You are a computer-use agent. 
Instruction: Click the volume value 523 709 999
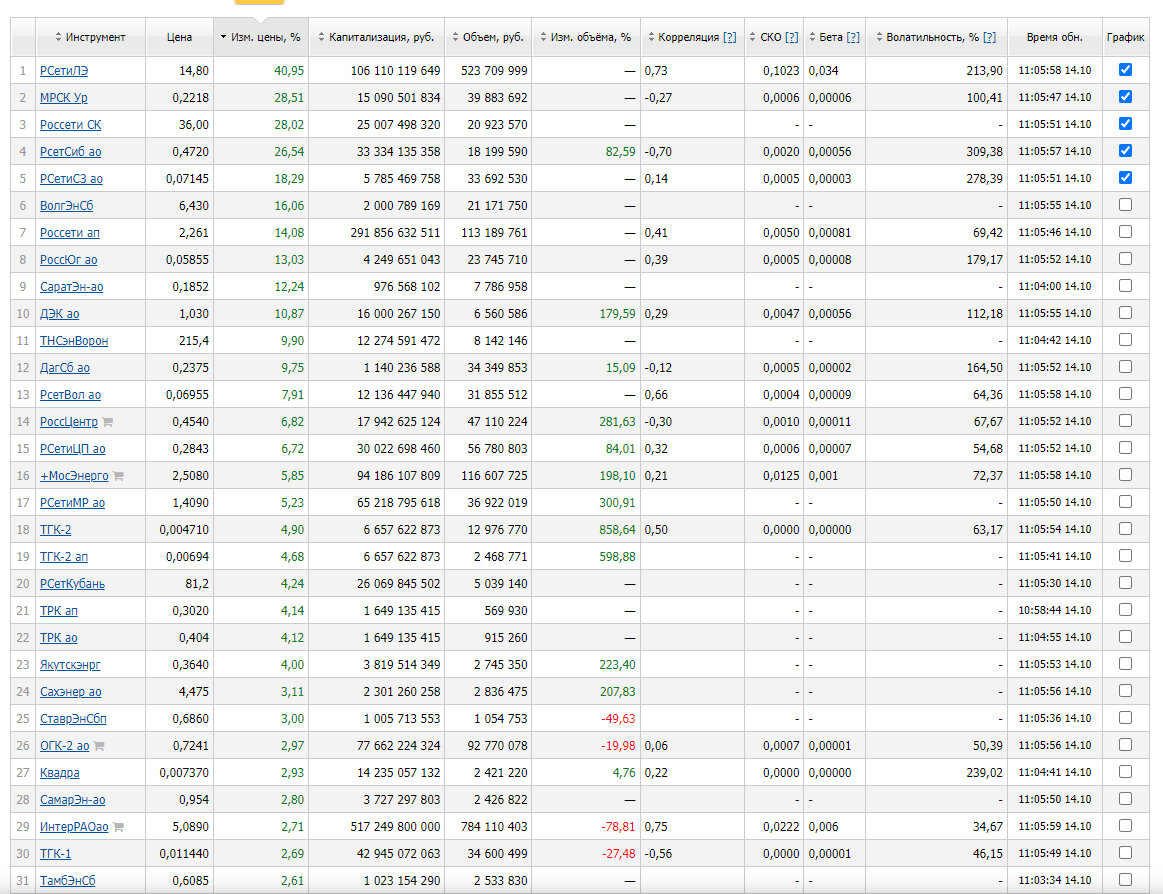coord(494,71)
